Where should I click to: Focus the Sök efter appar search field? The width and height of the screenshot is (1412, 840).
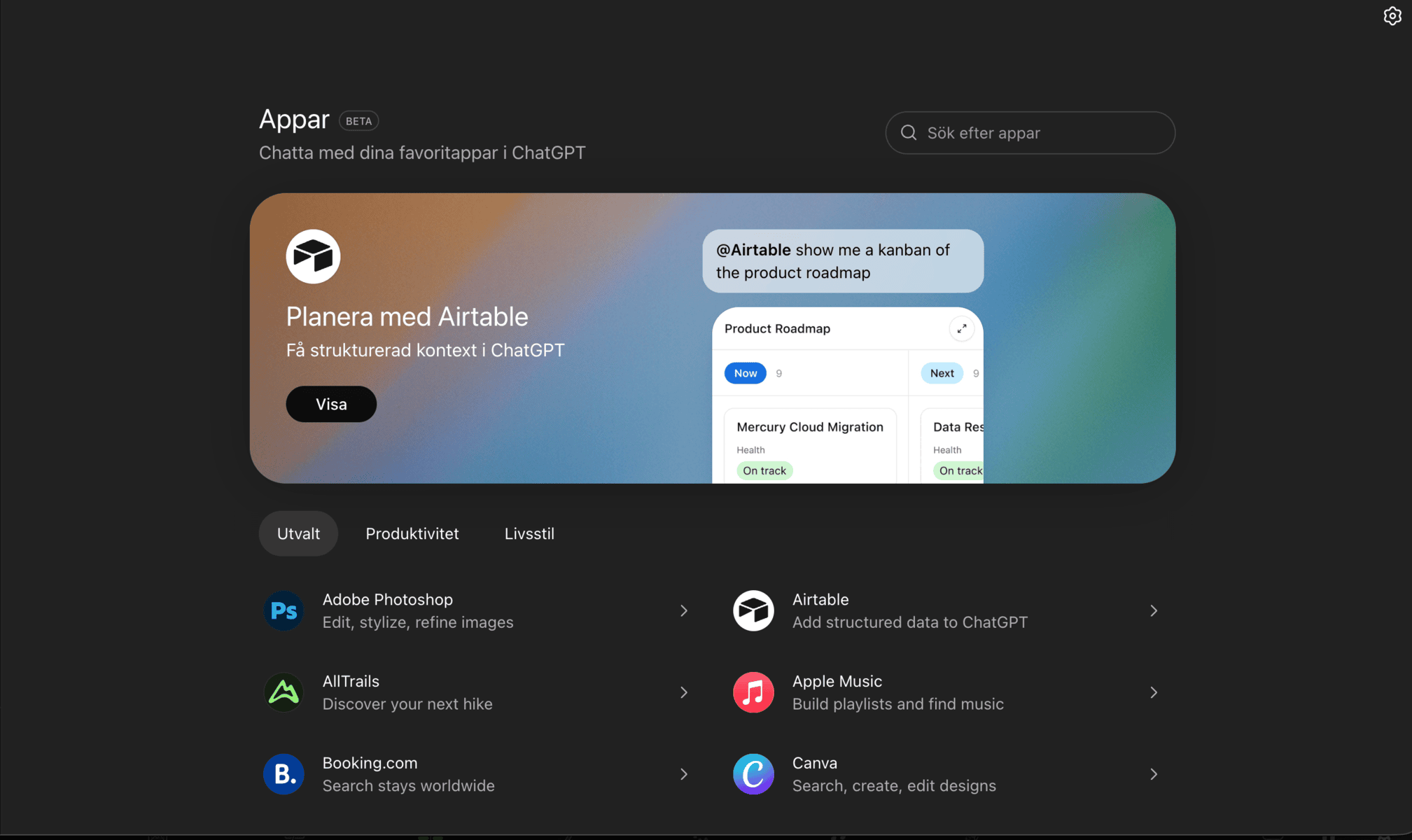[x=1030, y=132]
